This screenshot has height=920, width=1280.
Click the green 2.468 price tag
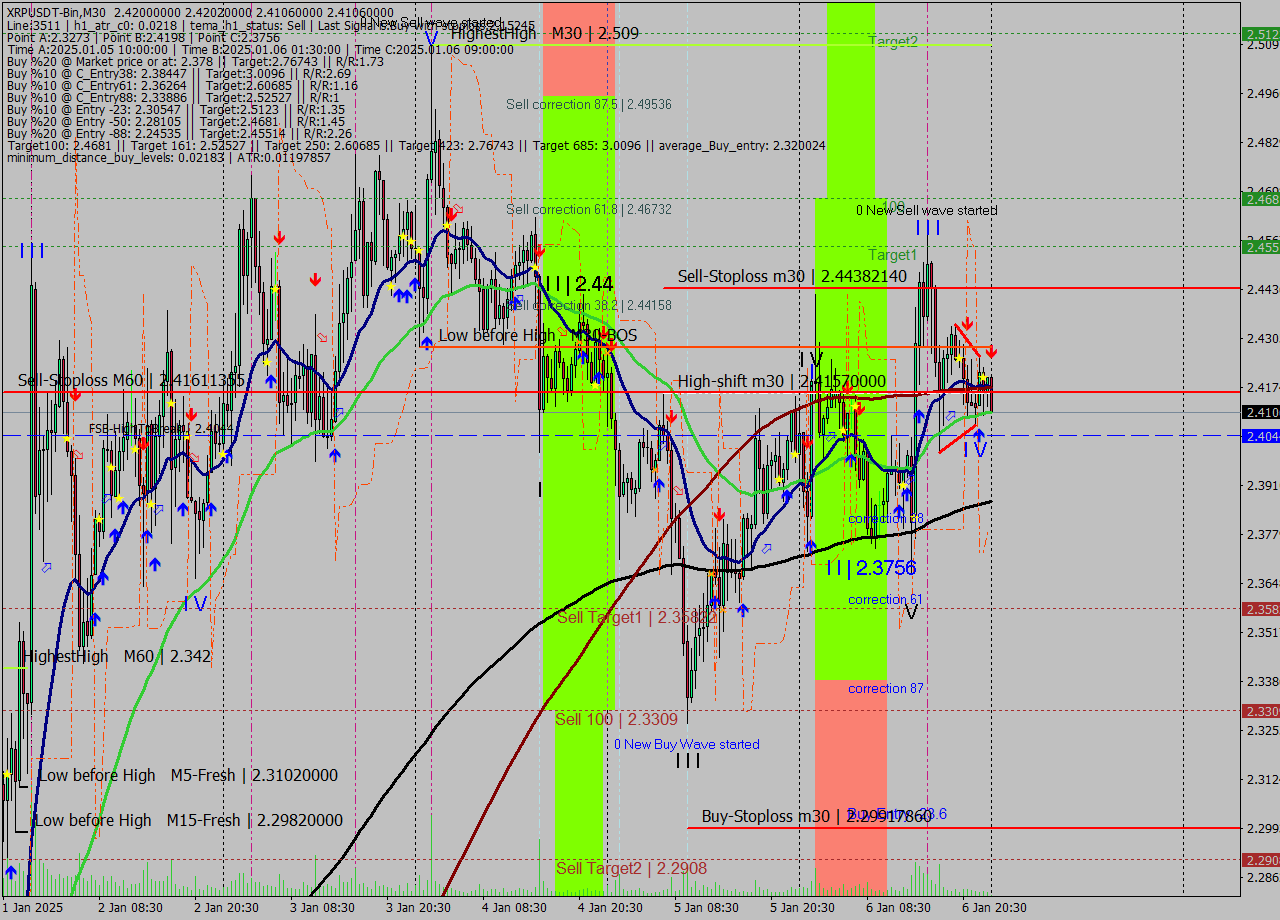coord(1260,199)
